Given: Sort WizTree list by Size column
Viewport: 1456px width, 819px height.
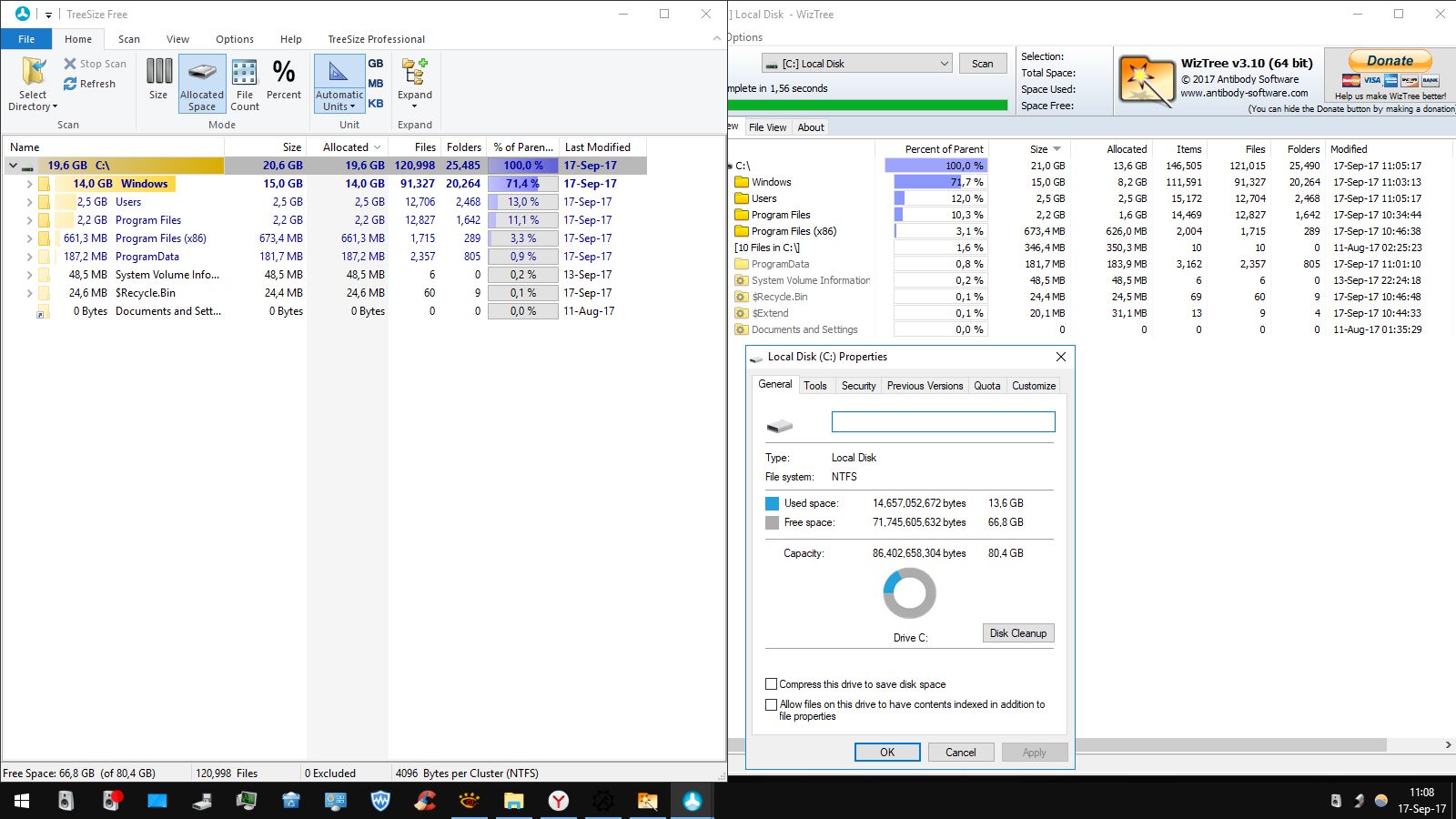Looking at the screenshot, I should [x=1038, y=149].
